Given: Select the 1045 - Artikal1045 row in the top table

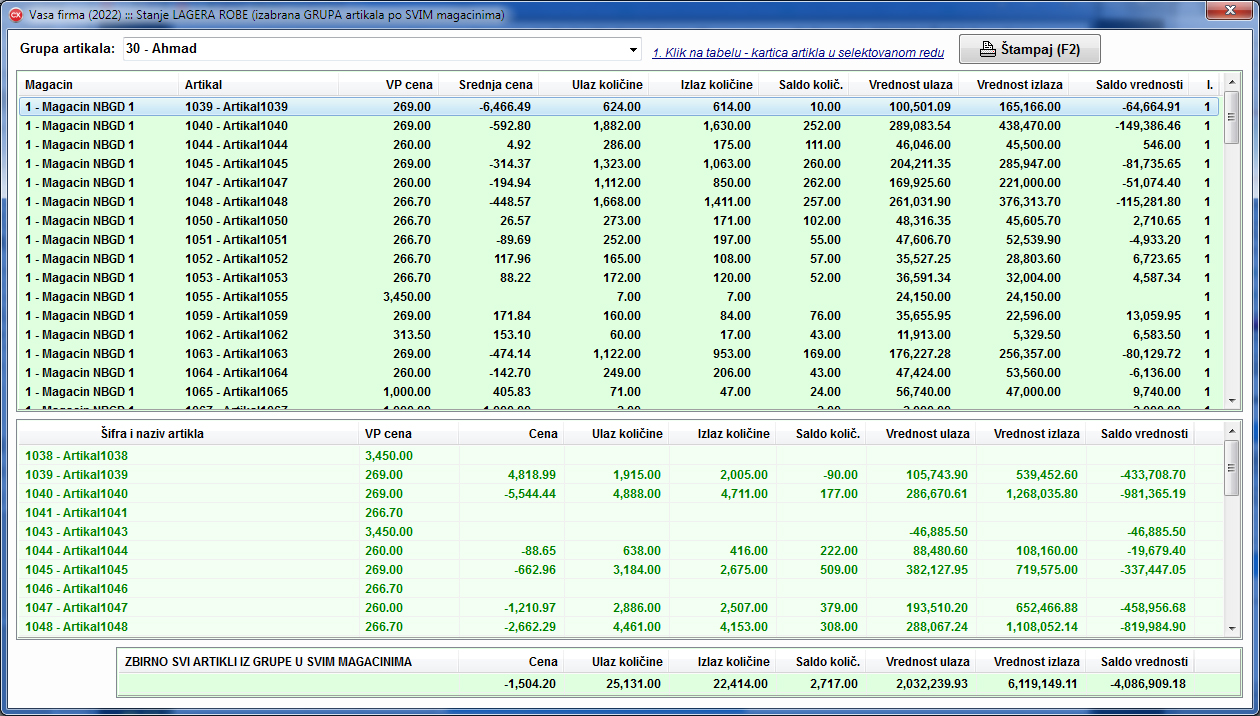Looking at the screenshot, I should [621, 164].
